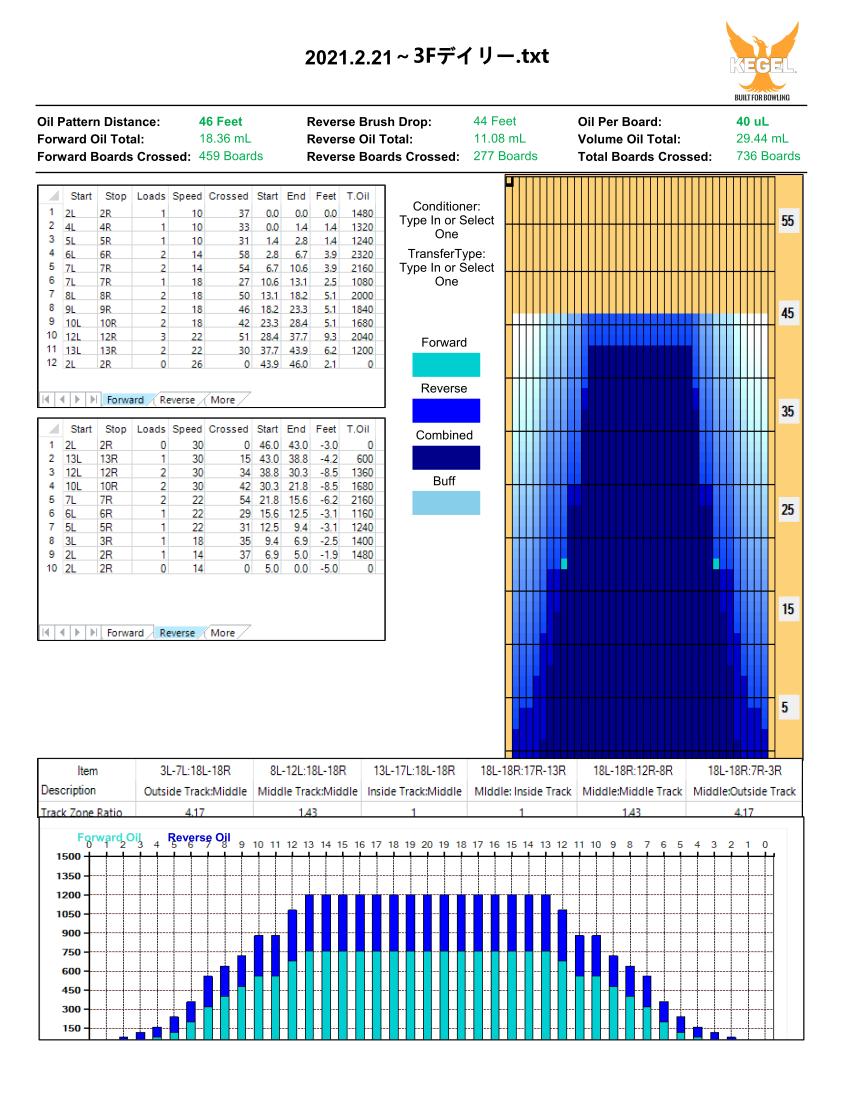Click the T.Oil cell '600' in the lower table
This screenshot has width=851, height=1101.
click(x=365, y=459)
